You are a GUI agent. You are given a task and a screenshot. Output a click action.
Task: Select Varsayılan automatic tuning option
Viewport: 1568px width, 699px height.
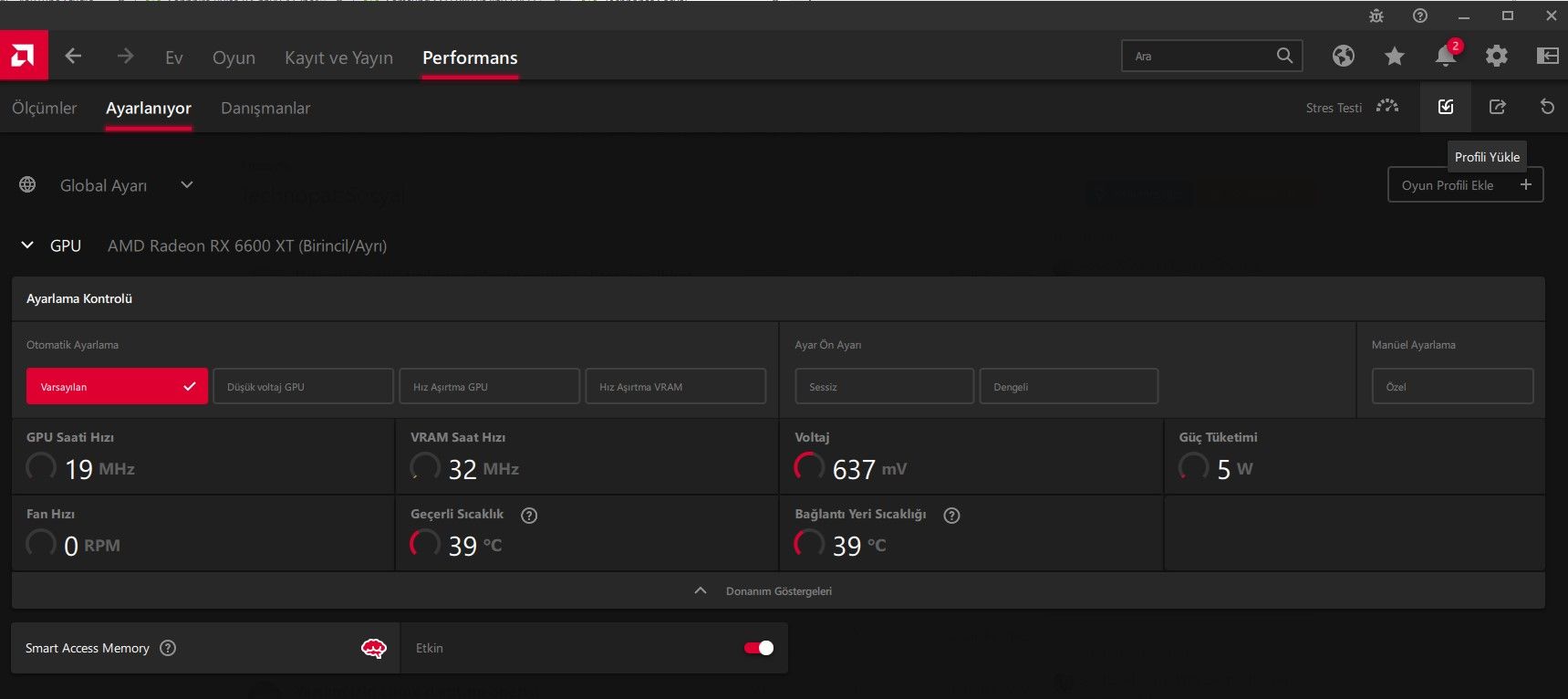click(117, 386)
